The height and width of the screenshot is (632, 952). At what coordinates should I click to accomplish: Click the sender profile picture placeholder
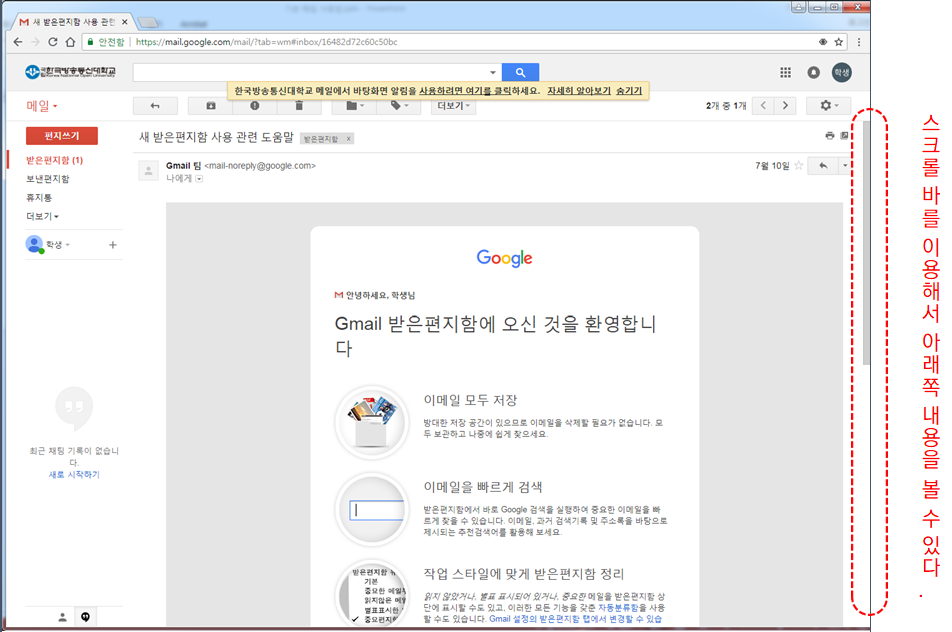pos(148,171)
